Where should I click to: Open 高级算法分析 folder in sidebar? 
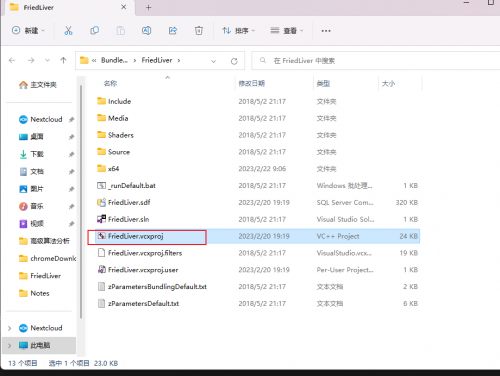(44, 241)
